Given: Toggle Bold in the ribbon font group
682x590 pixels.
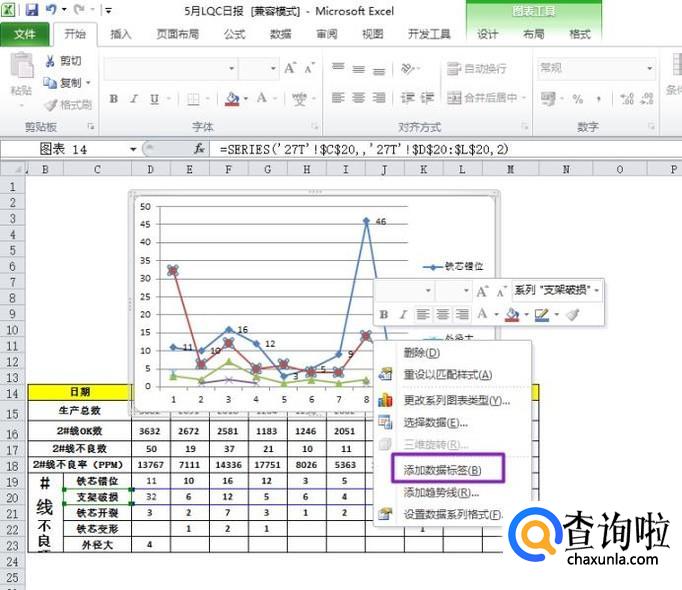Looking at the screenshot, I should 114,99.
